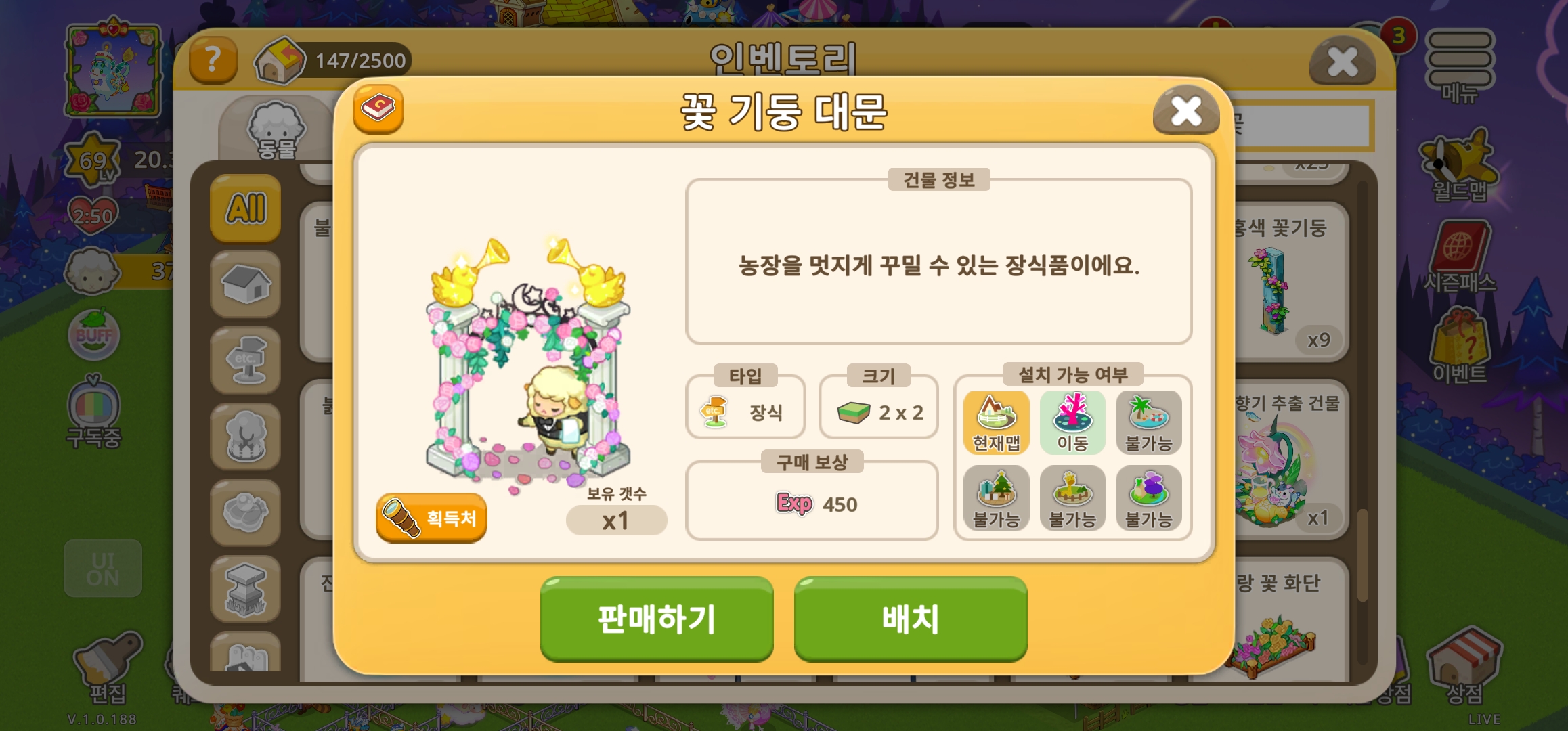Open the etc signpost decoration category
Viewport: 1568px width, 731px height.
pyautogui.click(x=246, y=360)
